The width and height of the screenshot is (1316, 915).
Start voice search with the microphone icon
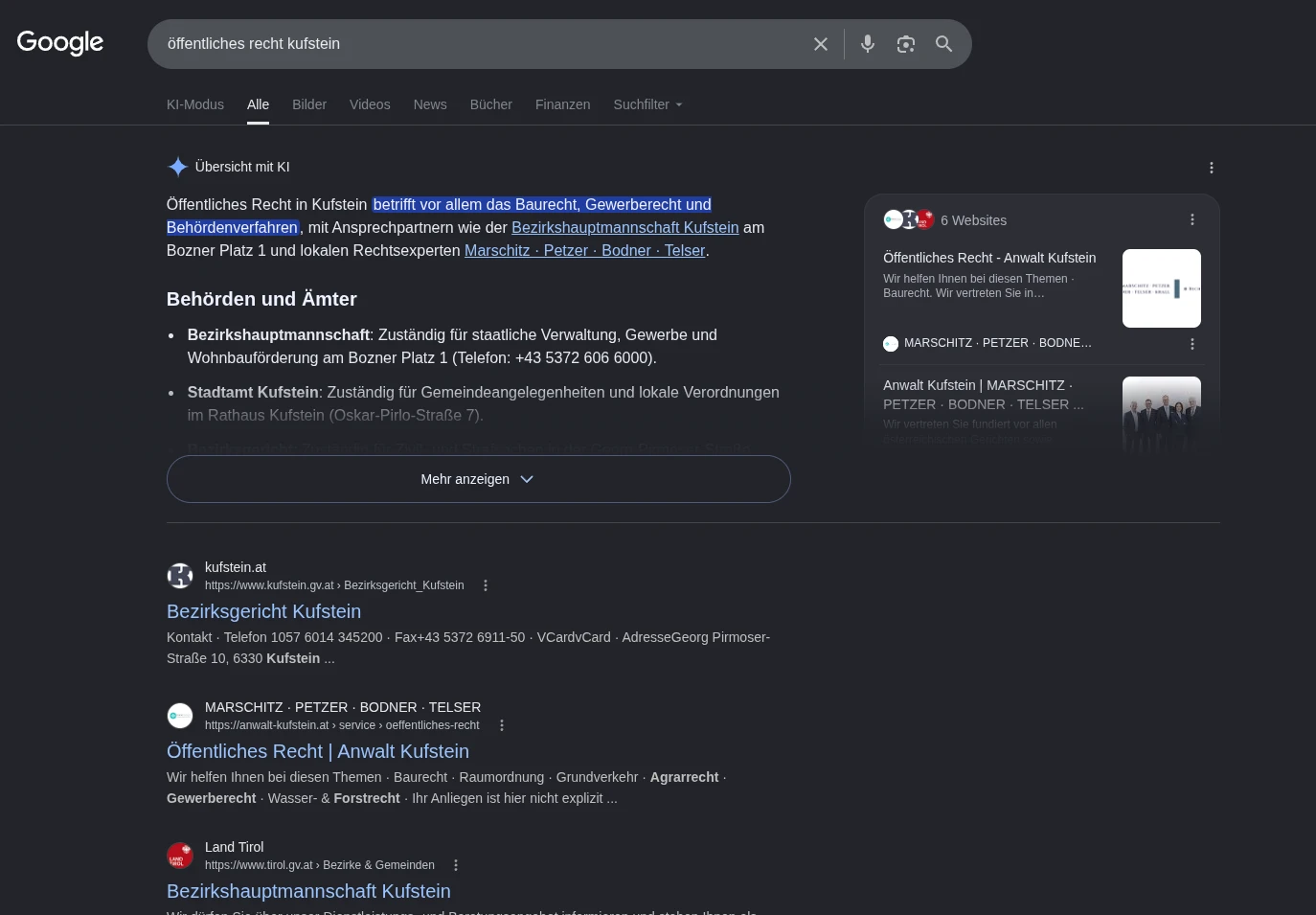(868, 44)
